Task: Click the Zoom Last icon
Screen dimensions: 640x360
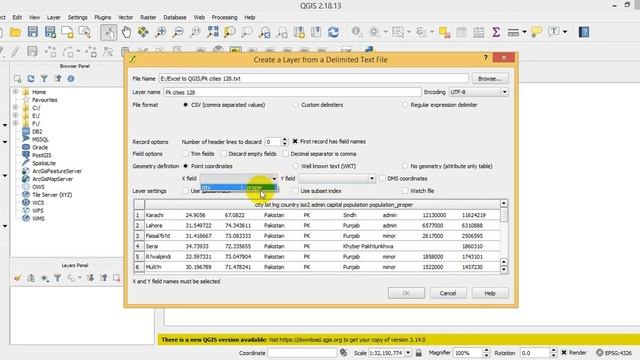Action: point(264,32)
